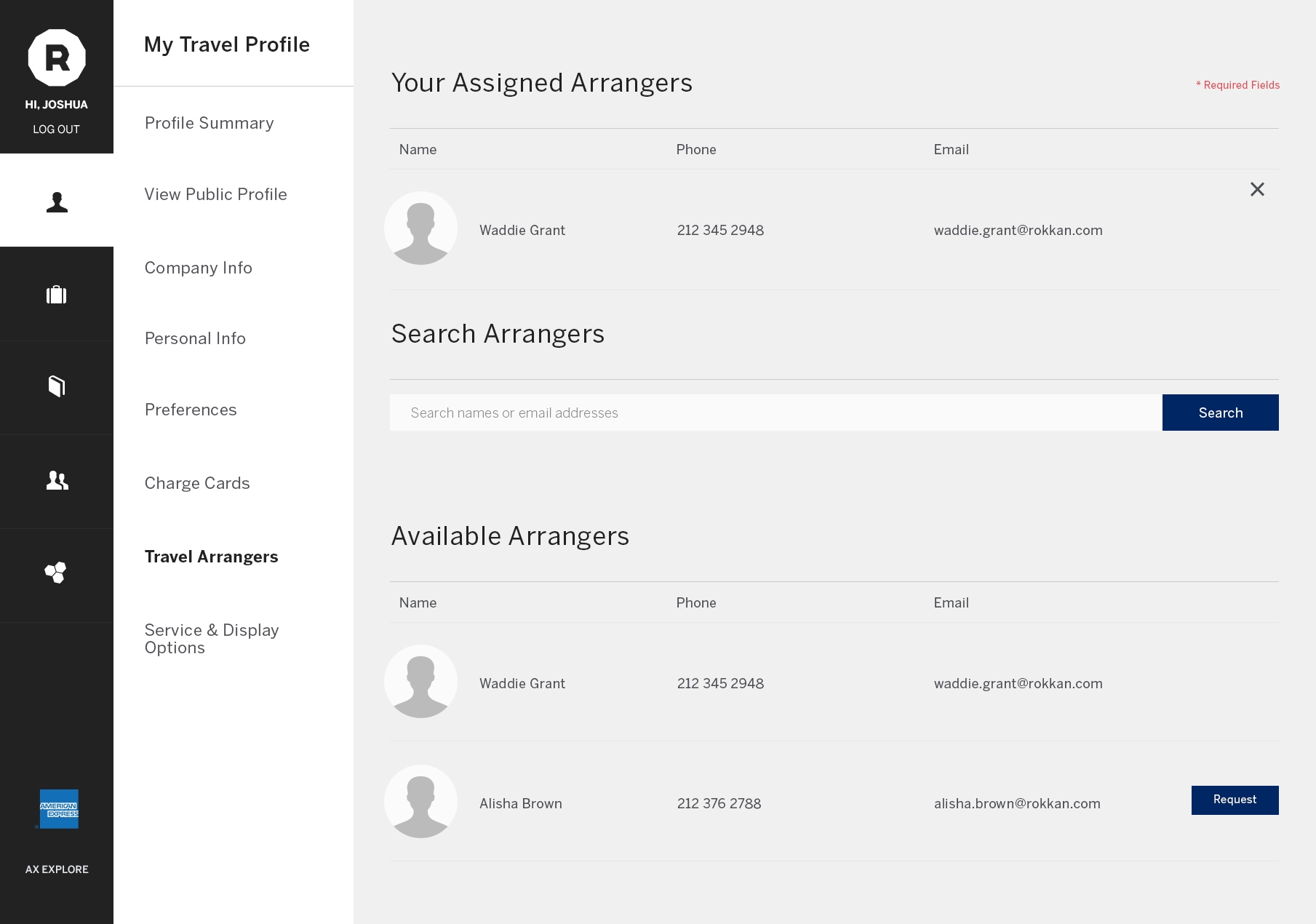Click the Search button
Image resolution: width=1316 pixels, height=924 pixels.
tap(1220, 413)
